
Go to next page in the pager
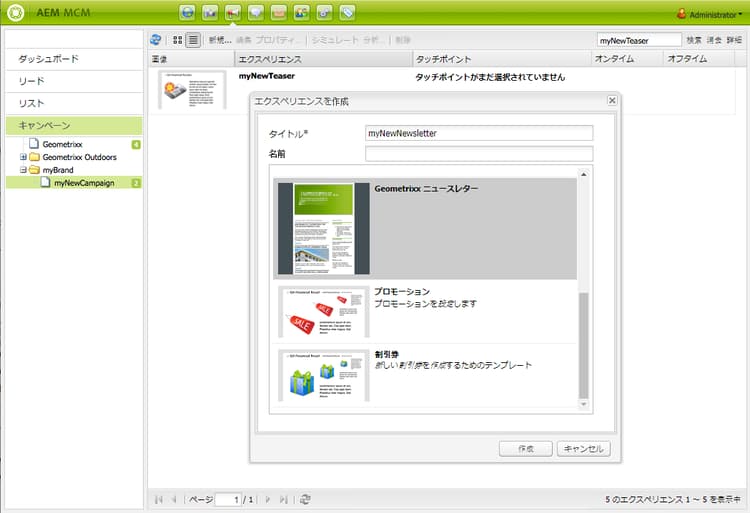[x=267, y=500]
